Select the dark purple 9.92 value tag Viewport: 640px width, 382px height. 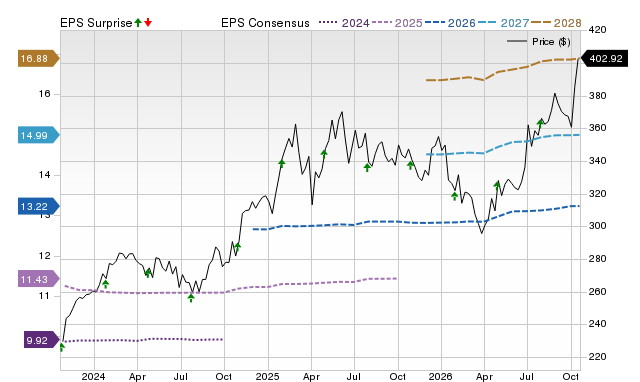pos(41,340)
